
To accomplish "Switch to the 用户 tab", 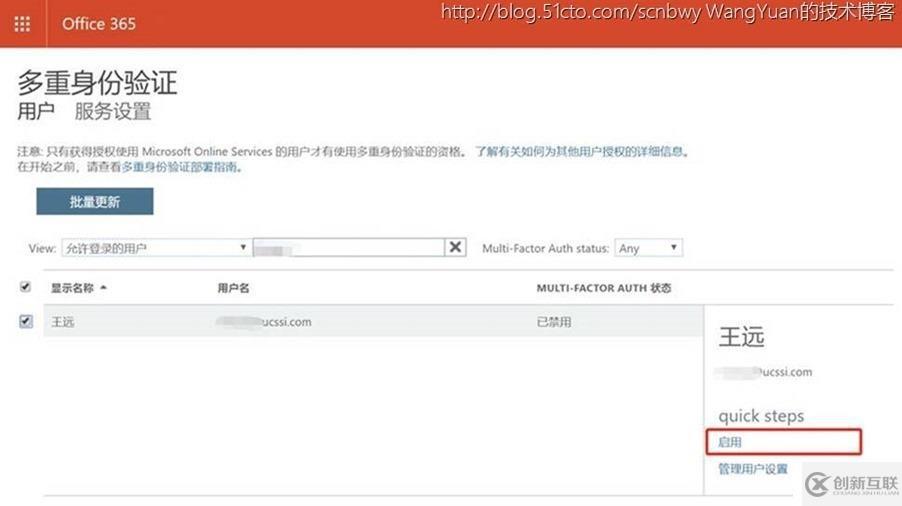I will coord(36,111).
